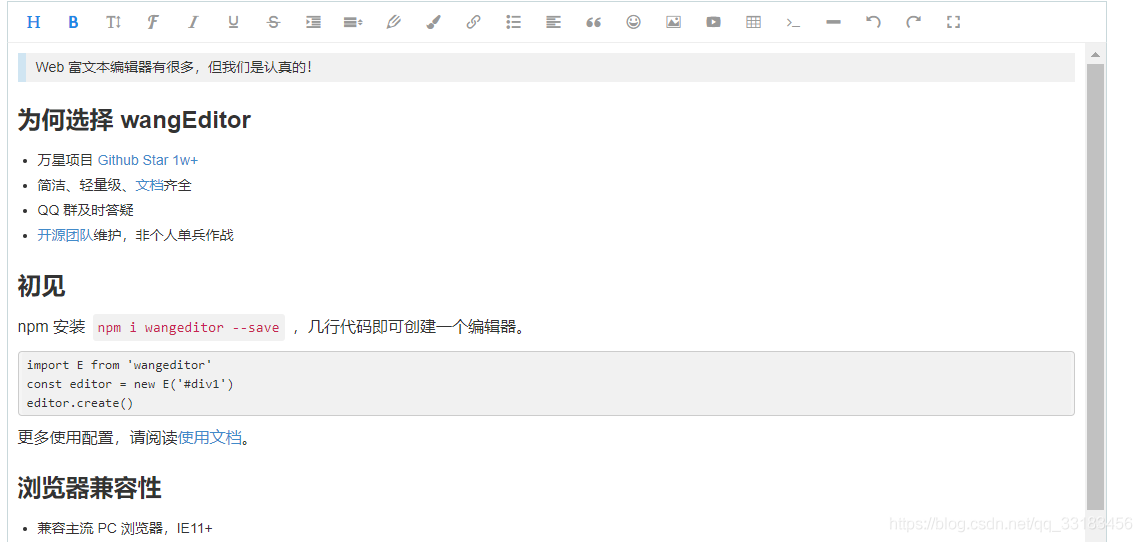Image resolution: width=1142 pixels, height=542 pixels.
Task: Toggle fullscreen editor mode
Action: (x=953, y=22)
